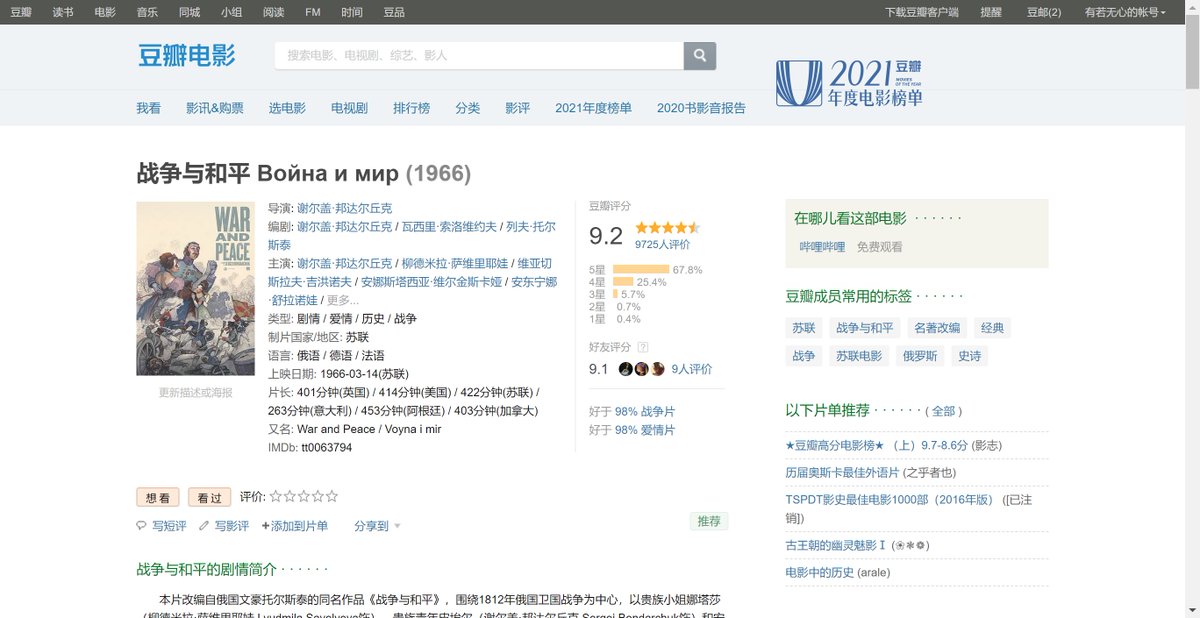Select the 影讯&购票 navigation tab
The height and width of the screenshot is (618, 1200).
pyautogui.click(x=214, y=108)
